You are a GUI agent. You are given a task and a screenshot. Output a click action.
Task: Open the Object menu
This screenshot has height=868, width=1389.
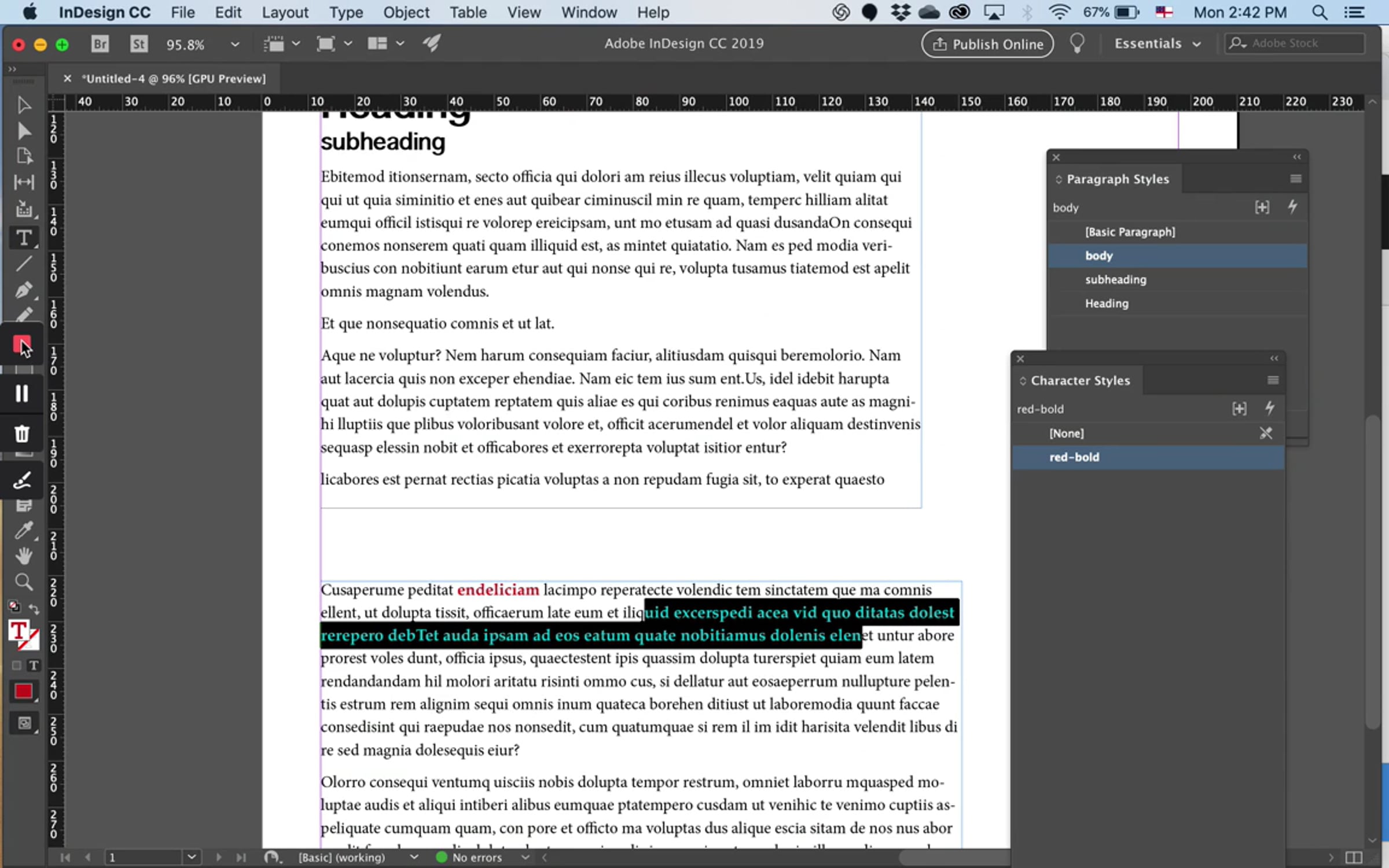click(x=406, y=12)
